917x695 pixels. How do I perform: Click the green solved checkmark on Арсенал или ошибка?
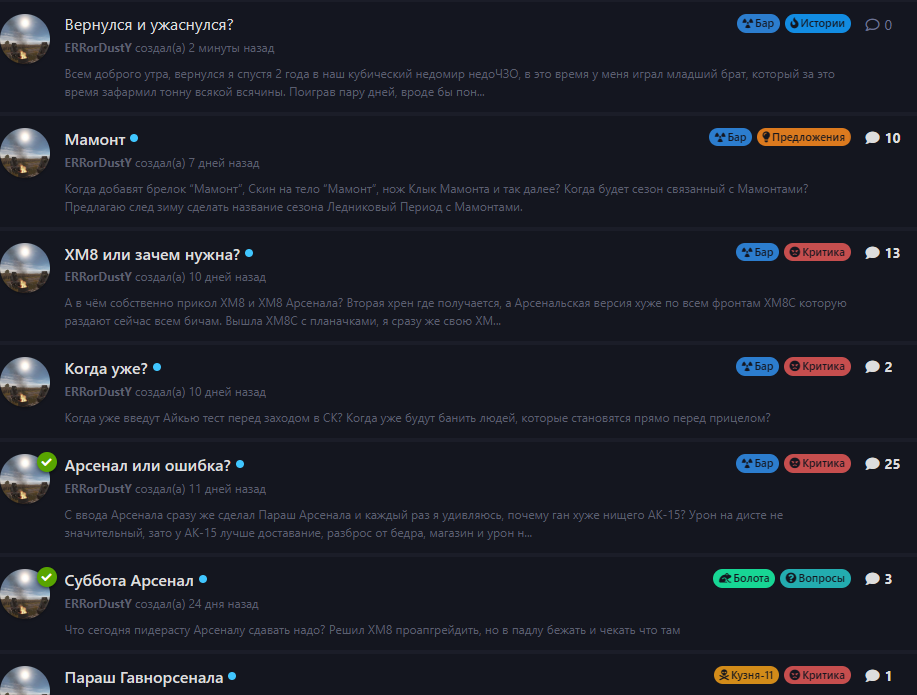pyautogui.click(x=47, y=462)
